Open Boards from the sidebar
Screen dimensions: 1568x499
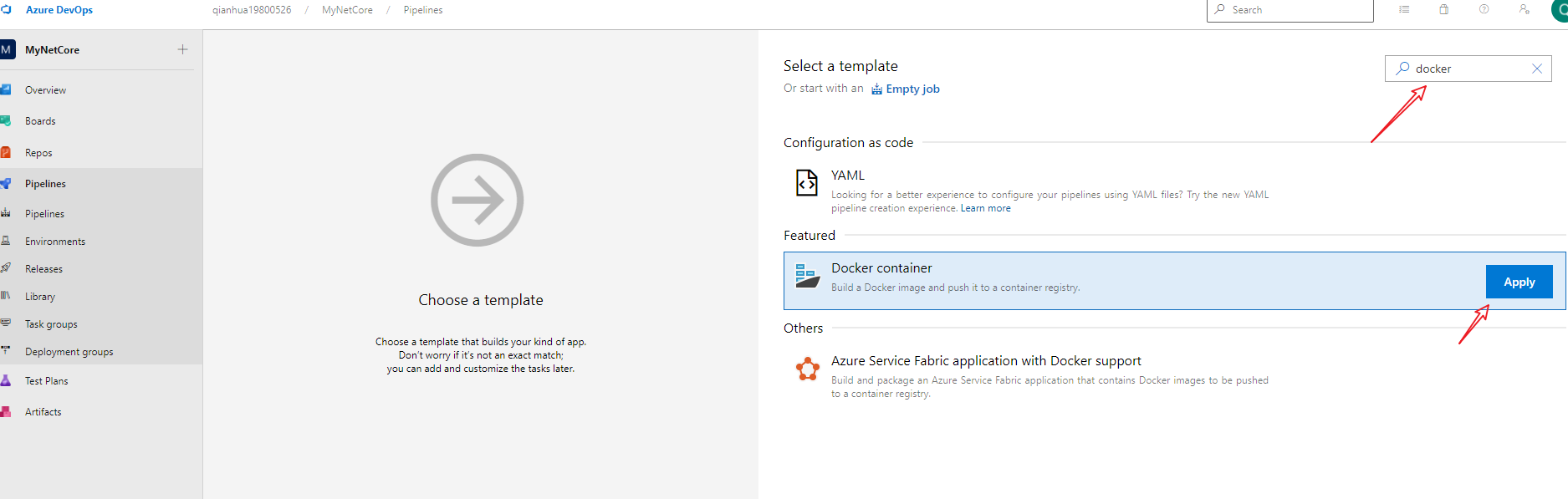40,121
